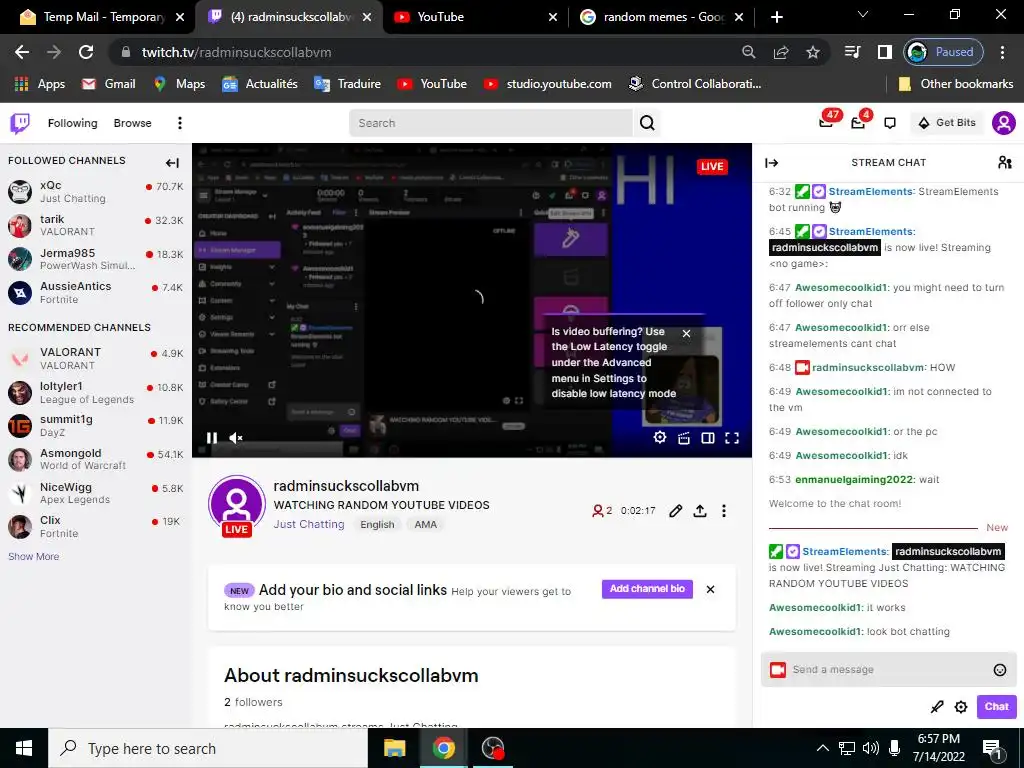
Task: Open the Clix Fortnite channel
Action: click(x=95, y=526)
